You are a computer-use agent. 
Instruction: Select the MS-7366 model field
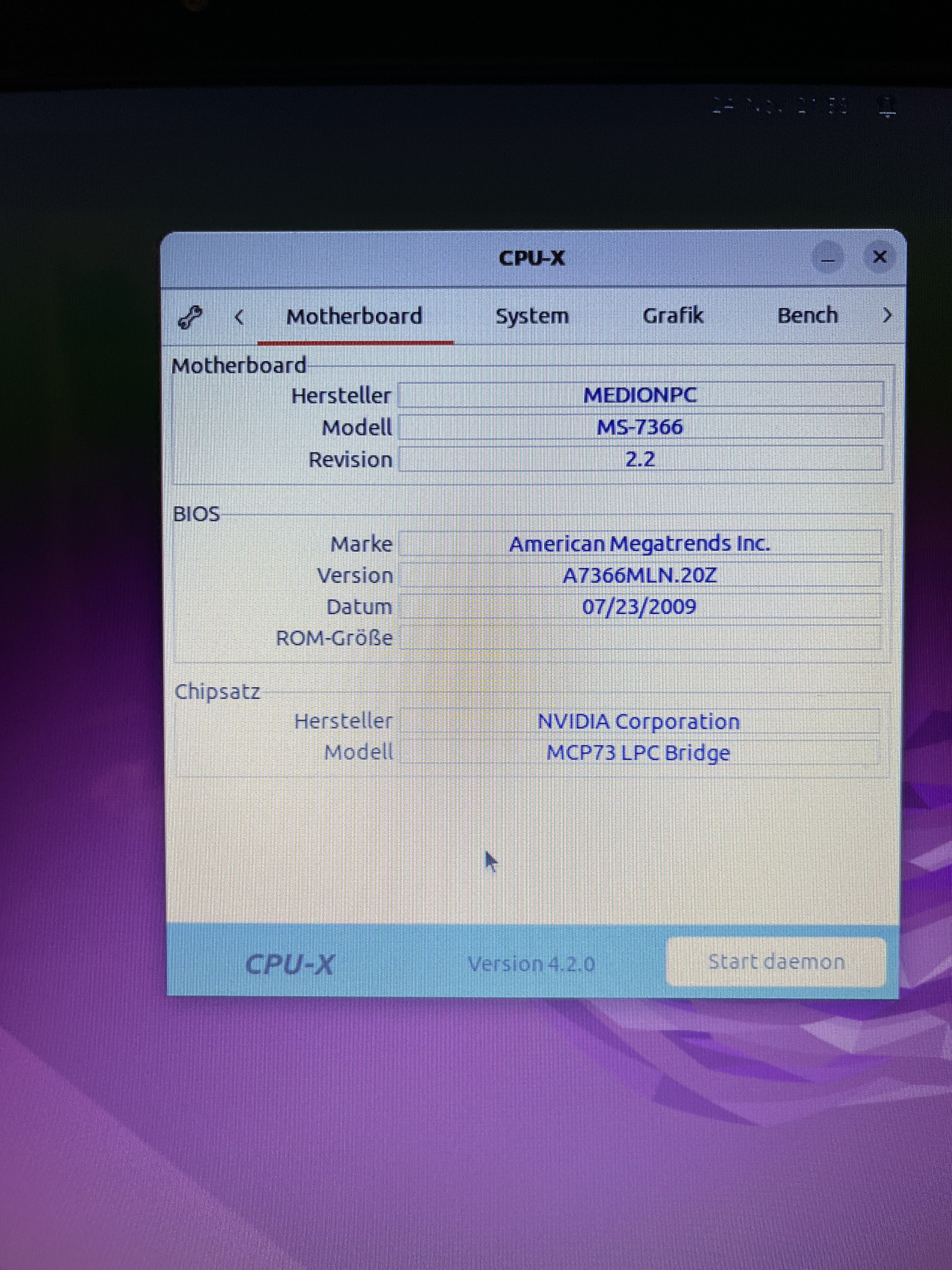click(x=640, y=427)
